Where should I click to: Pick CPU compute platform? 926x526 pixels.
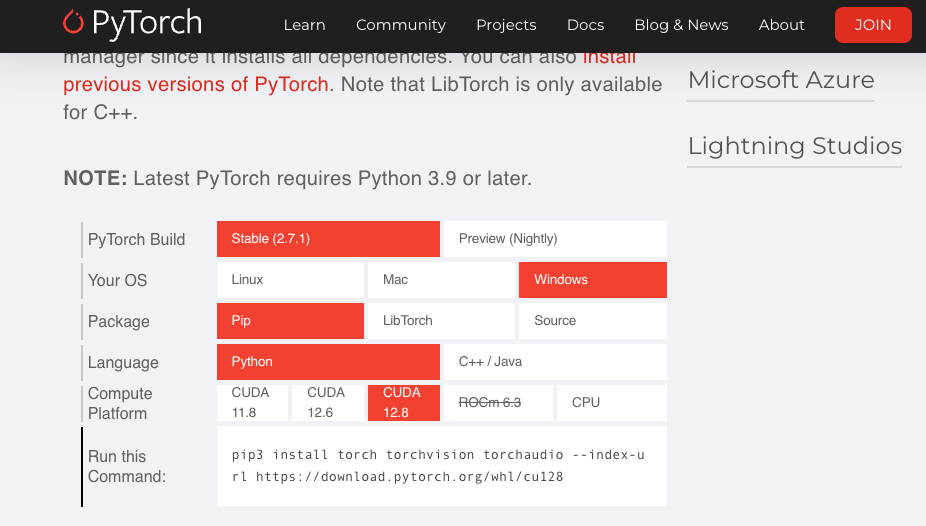point(612,403)
